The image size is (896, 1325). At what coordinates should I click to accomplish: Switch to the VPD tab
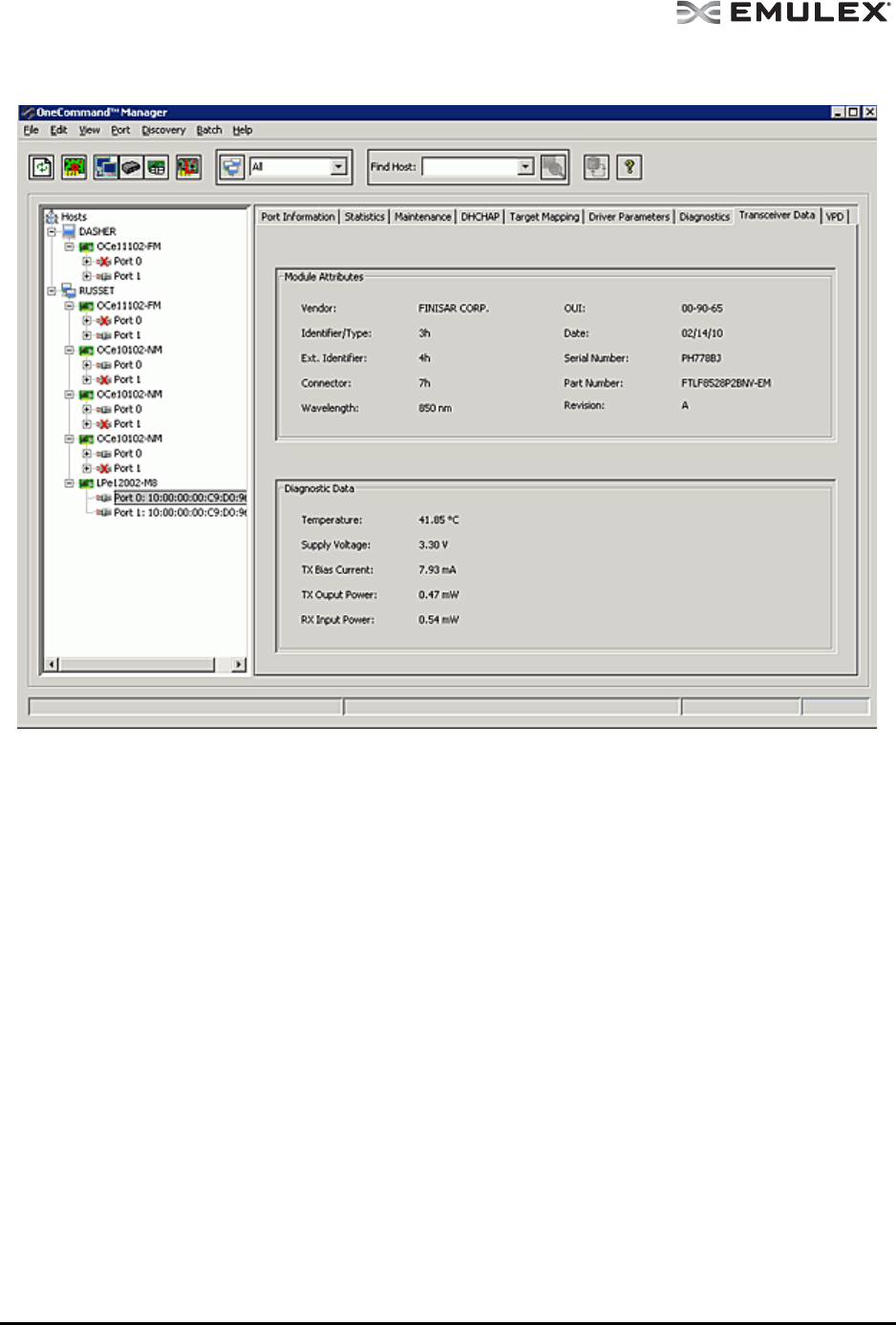[x=835, y=217]
